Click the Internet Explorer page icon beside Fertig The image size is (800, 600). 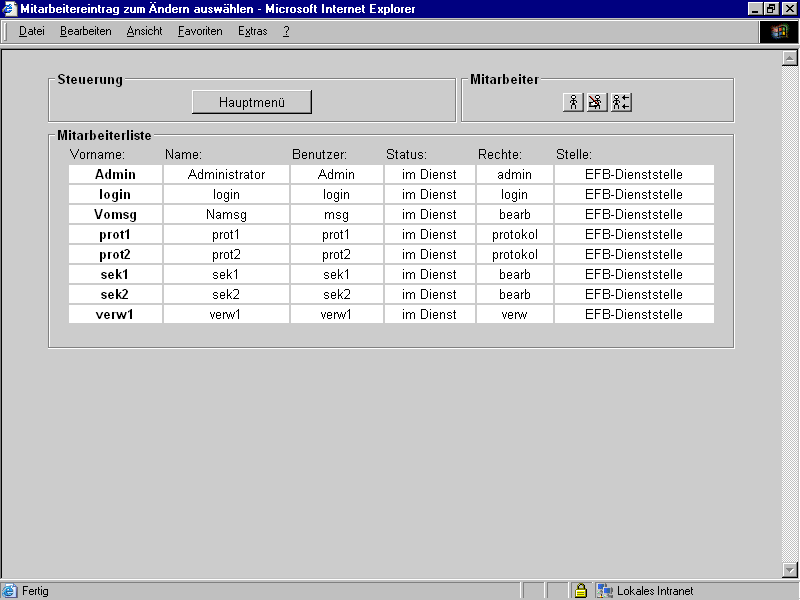(10, 591)
